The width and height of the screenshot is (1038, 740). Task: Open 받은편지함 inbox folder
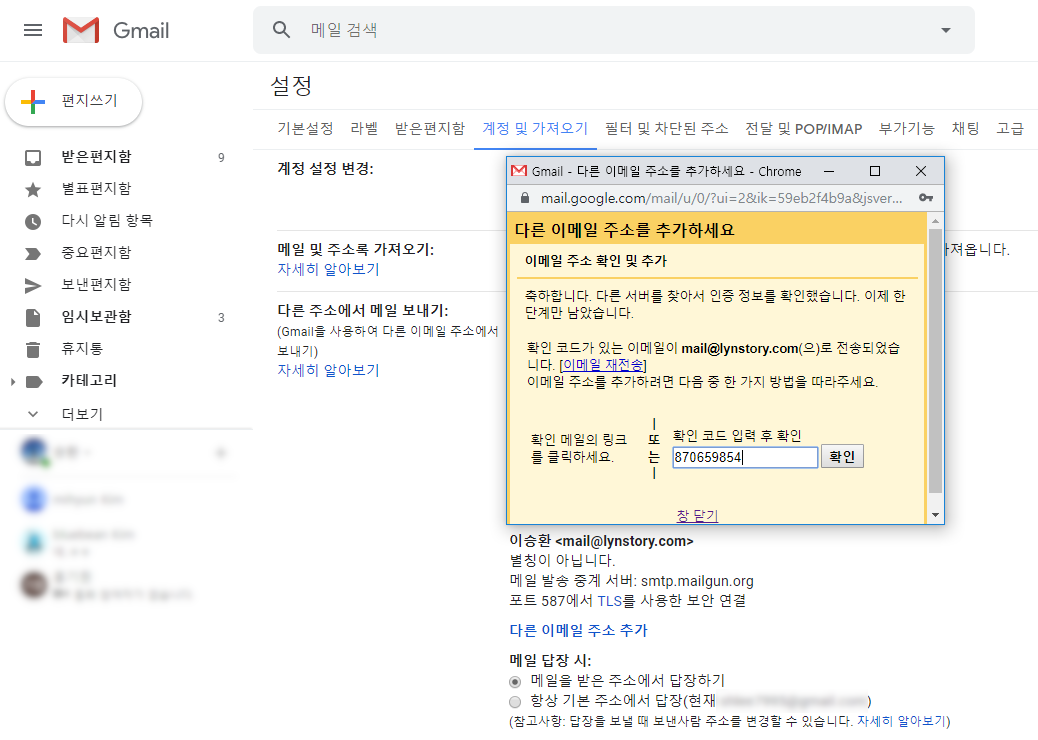pyautogui.click(x=97, y=157)
